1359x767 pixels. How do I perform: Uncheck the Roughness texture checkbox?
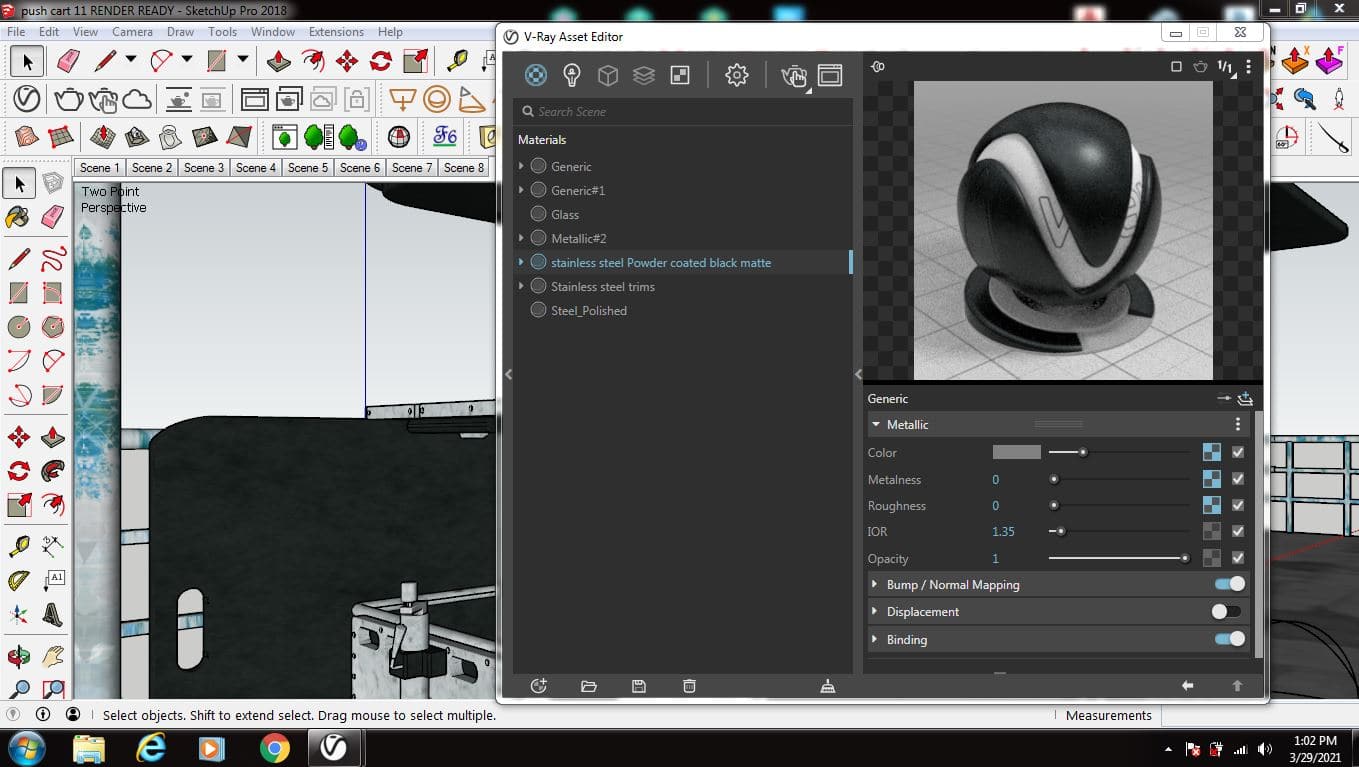pos(1238,505)
